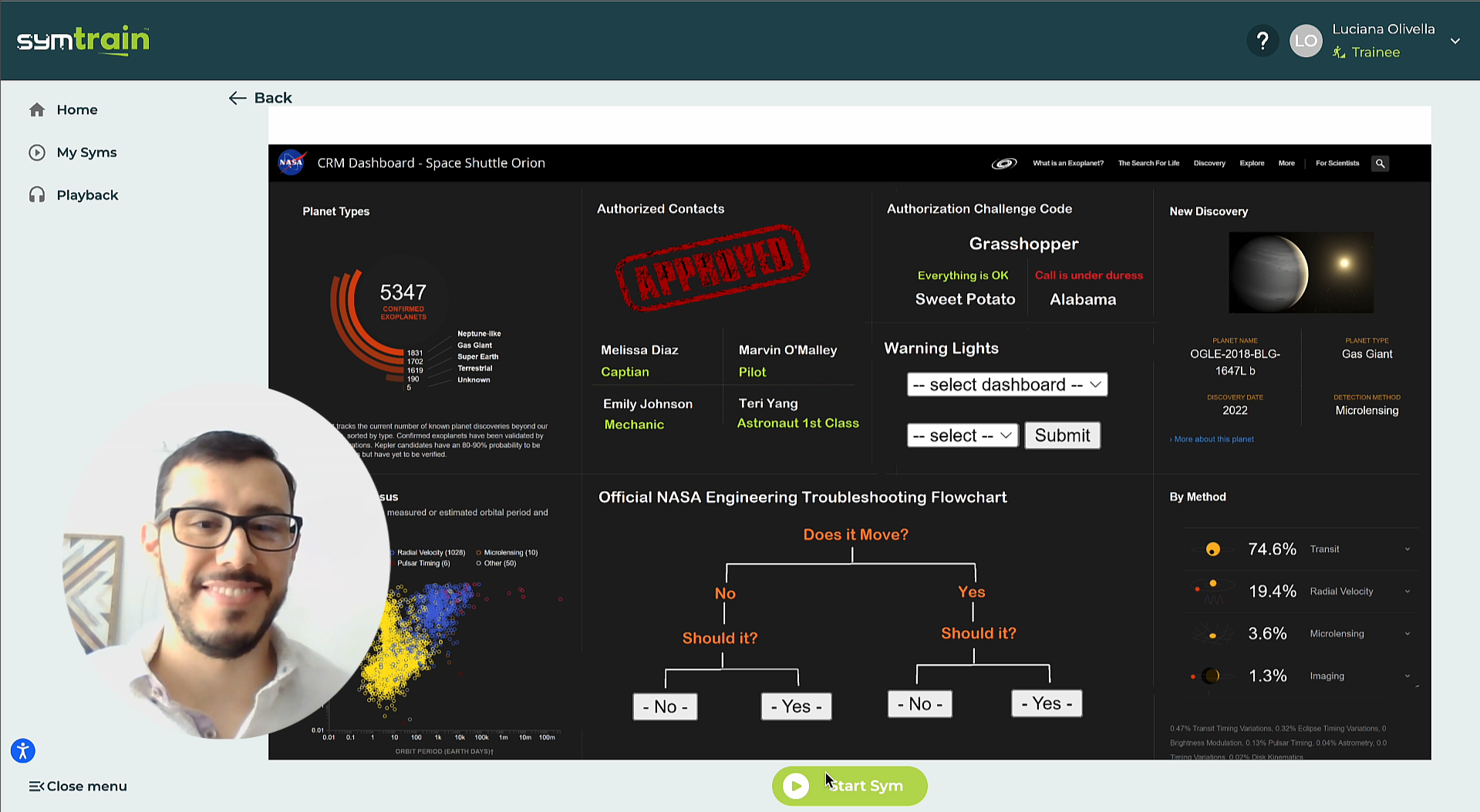Click the Submit button
Viewport: 1480px width, 812px height.
point(1062,436)
